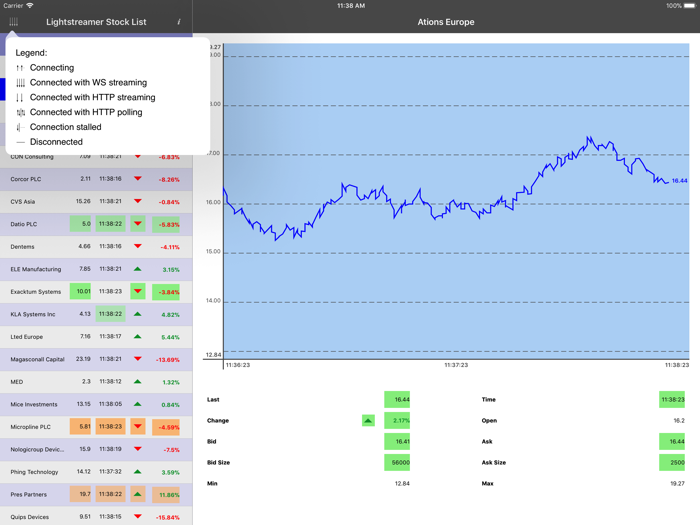Click the Bid Size value 56000 cell
This screenshot has width=700, height=525.
point(397,462)
